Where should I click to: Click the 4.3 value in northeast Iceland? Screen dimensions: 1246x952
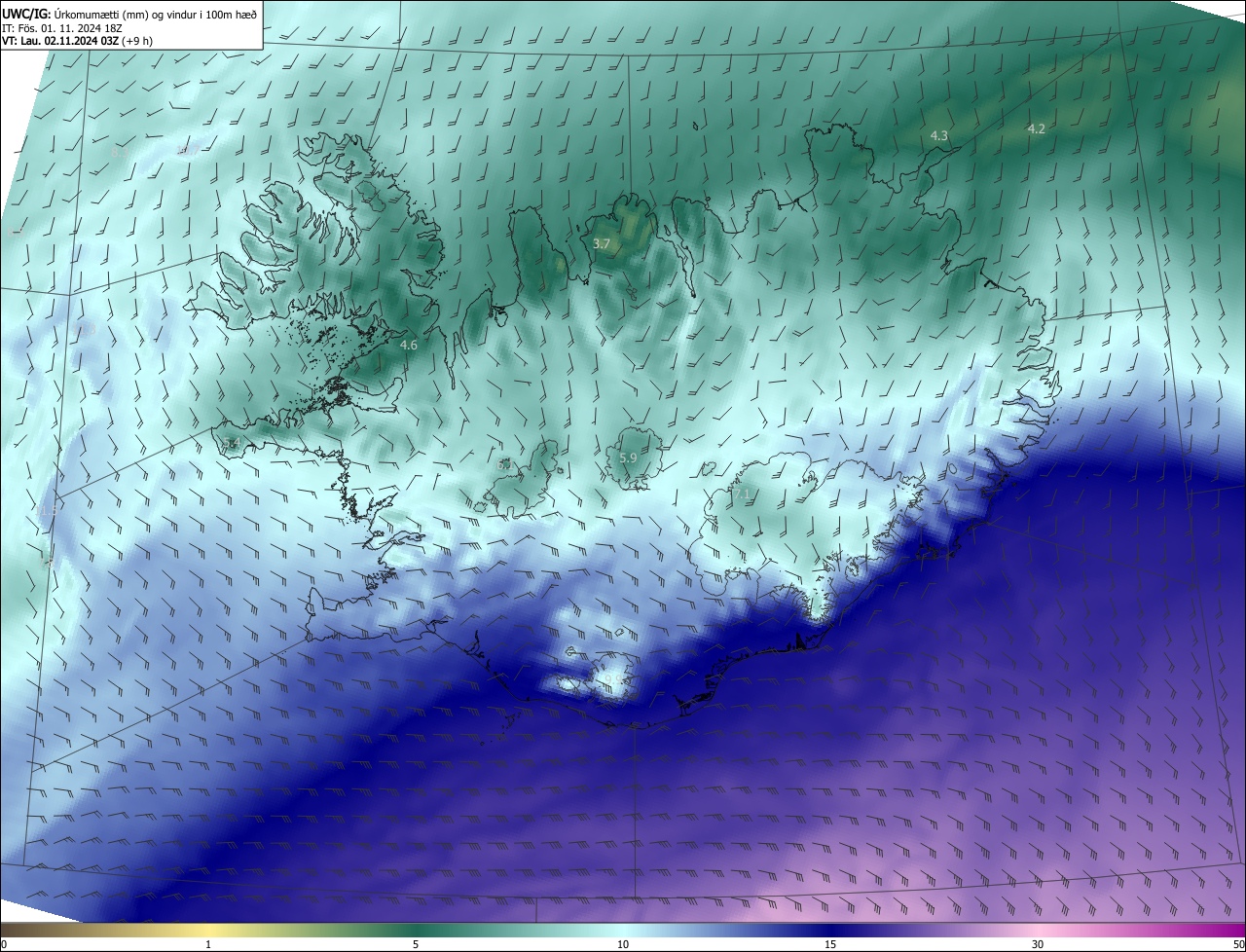click(939, 136)
